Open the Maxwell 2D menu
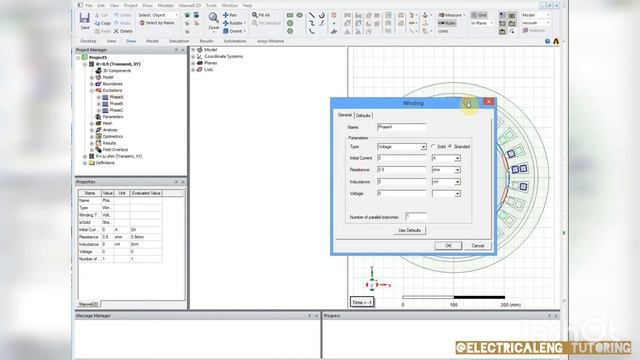The width and height of the screenshot is (640, 360). pyautogui.click(x=190, y=6)
